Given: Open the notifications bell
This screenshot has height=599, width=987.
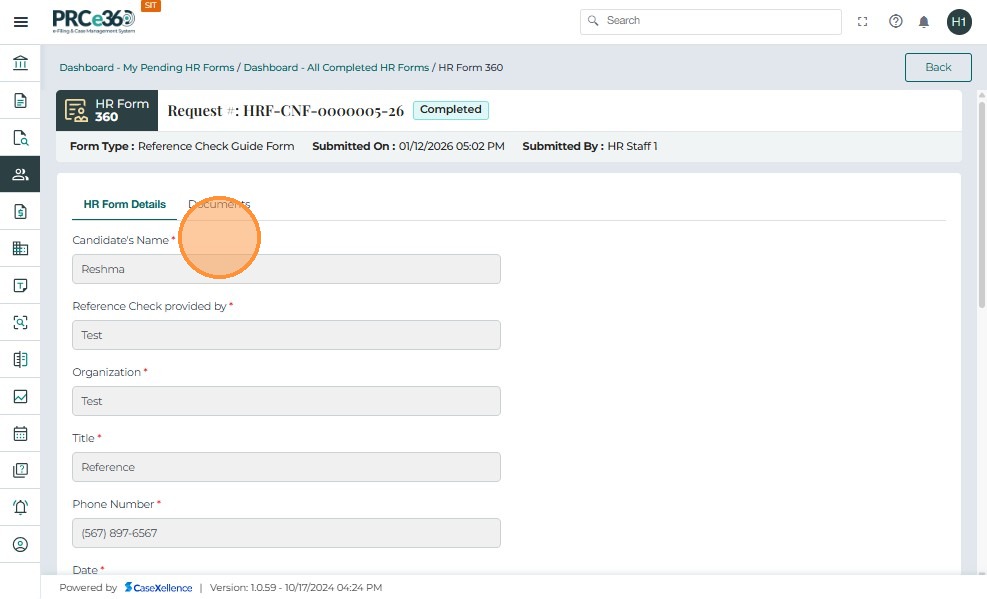Looking at the screenshot, I should pyautogui.click(x=923, y=22).
